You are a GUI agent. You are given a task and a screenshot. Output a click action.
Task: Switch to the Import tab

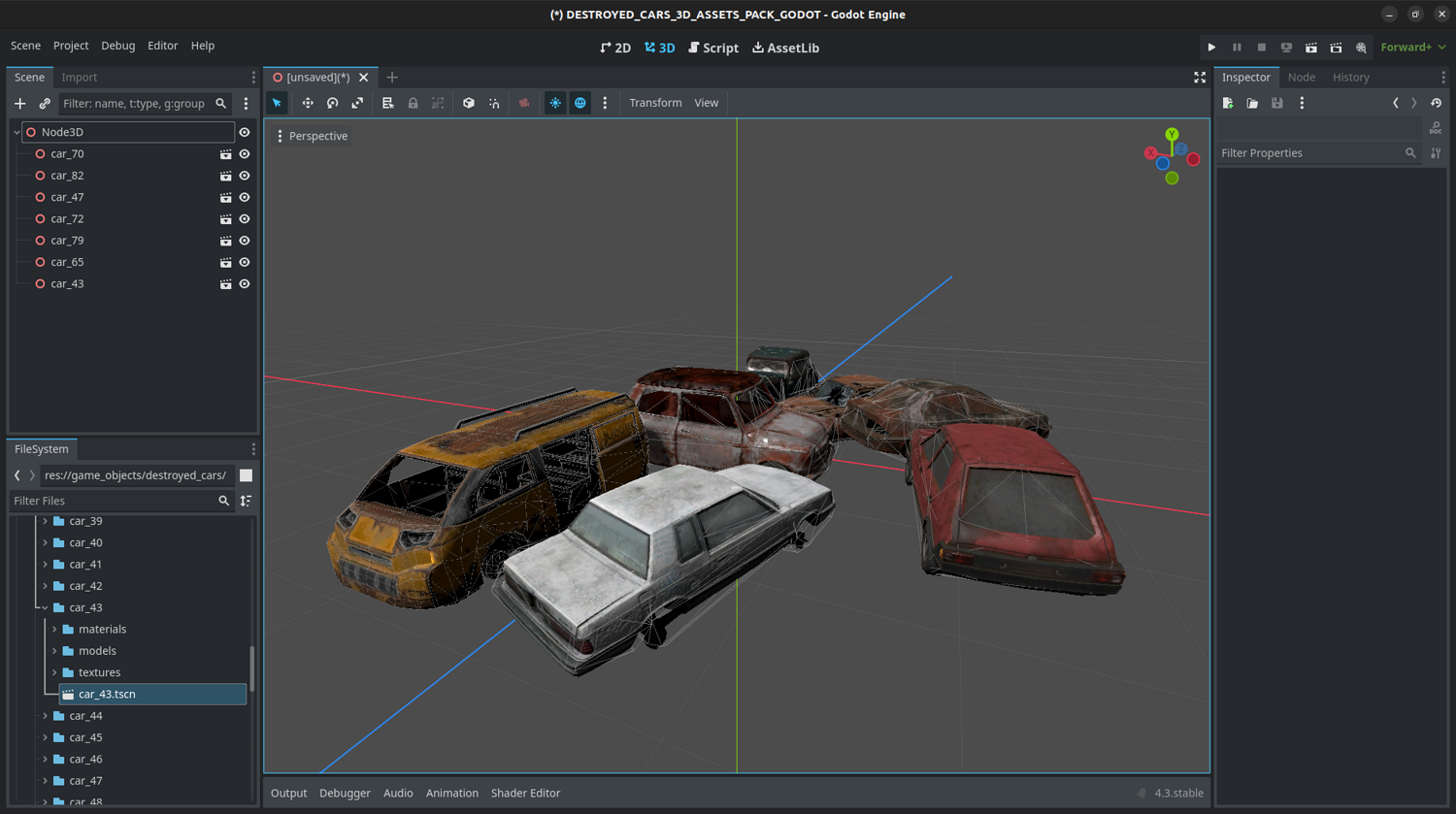[x=80, y=78]
